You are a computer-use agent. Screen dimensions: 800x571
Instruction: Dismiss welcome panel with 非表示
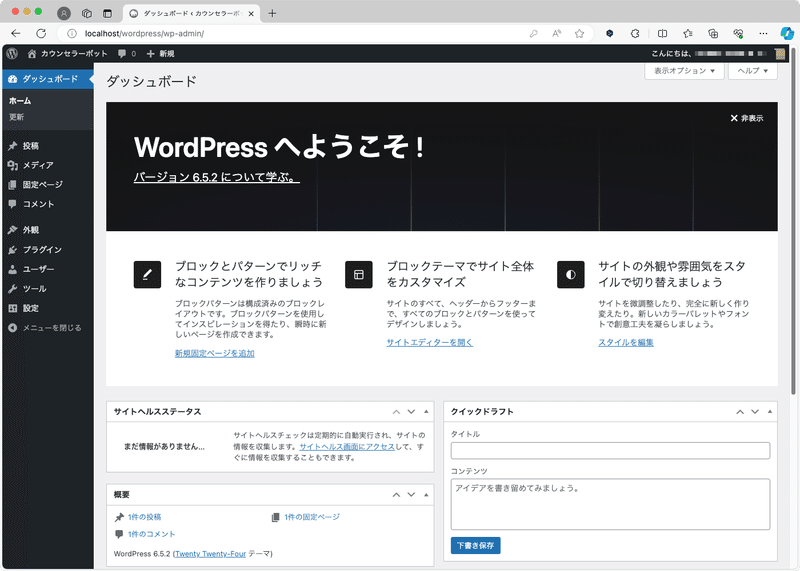(x=746, y=118)
